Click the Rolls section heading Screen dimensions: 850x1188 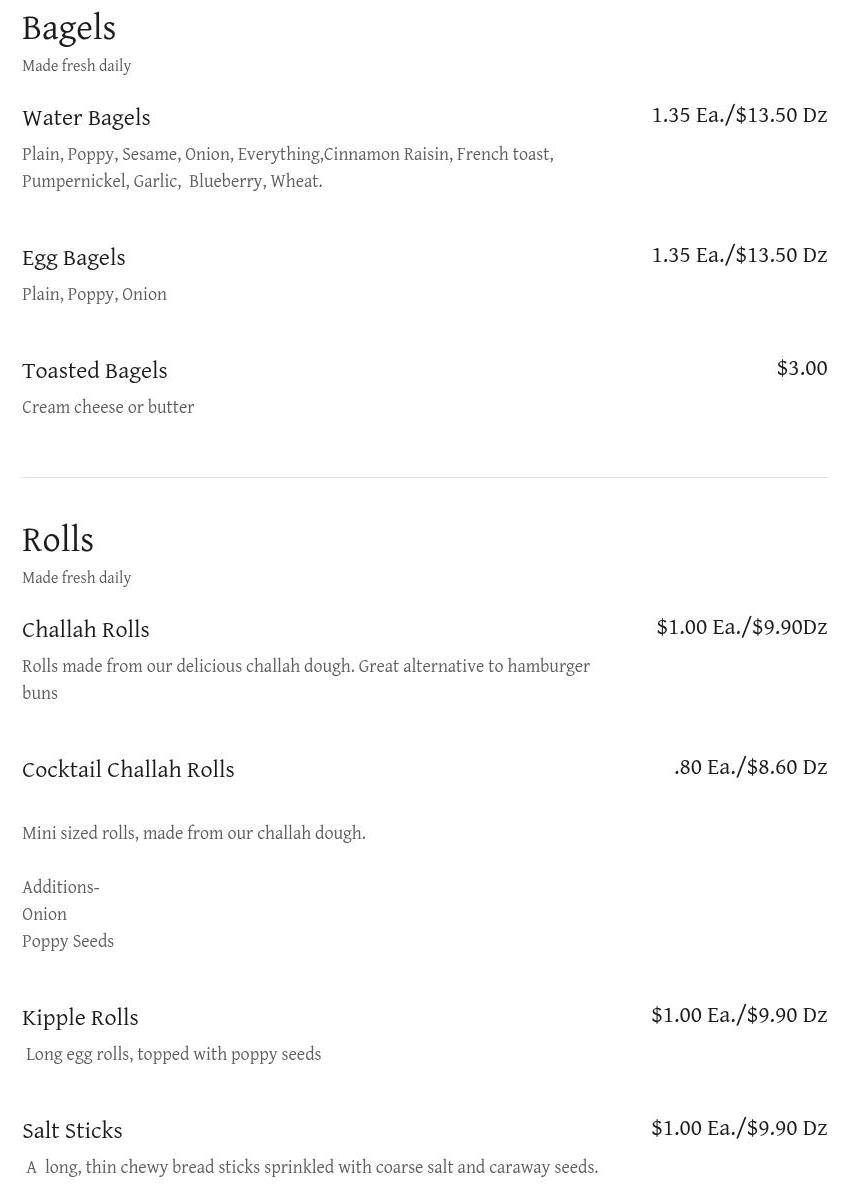click(58, 540)
